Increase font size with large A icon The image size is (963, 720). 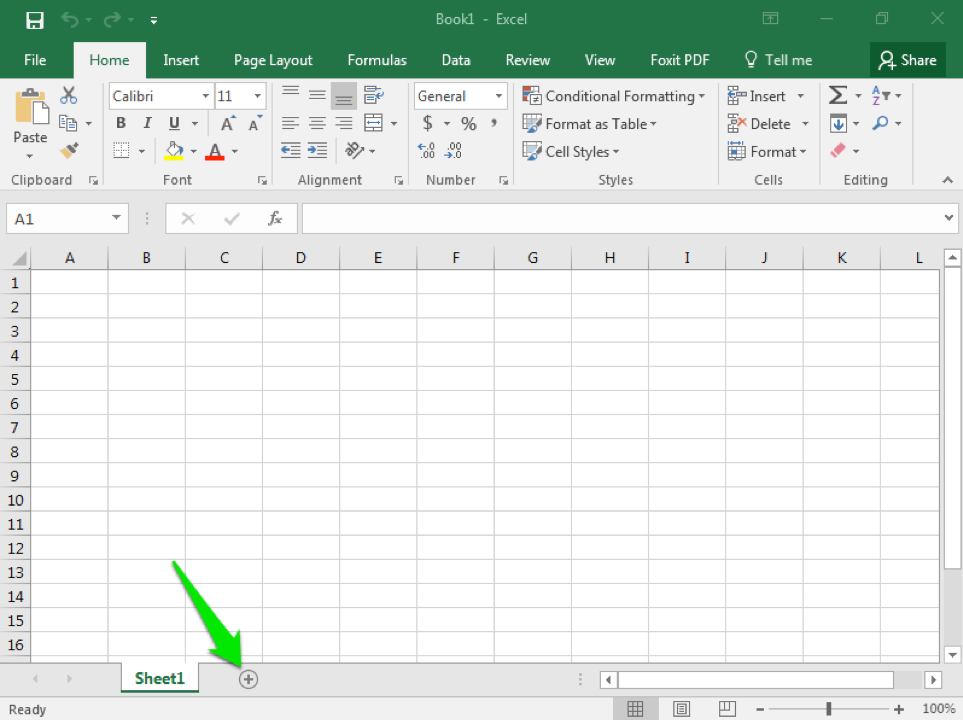[228, 123]
